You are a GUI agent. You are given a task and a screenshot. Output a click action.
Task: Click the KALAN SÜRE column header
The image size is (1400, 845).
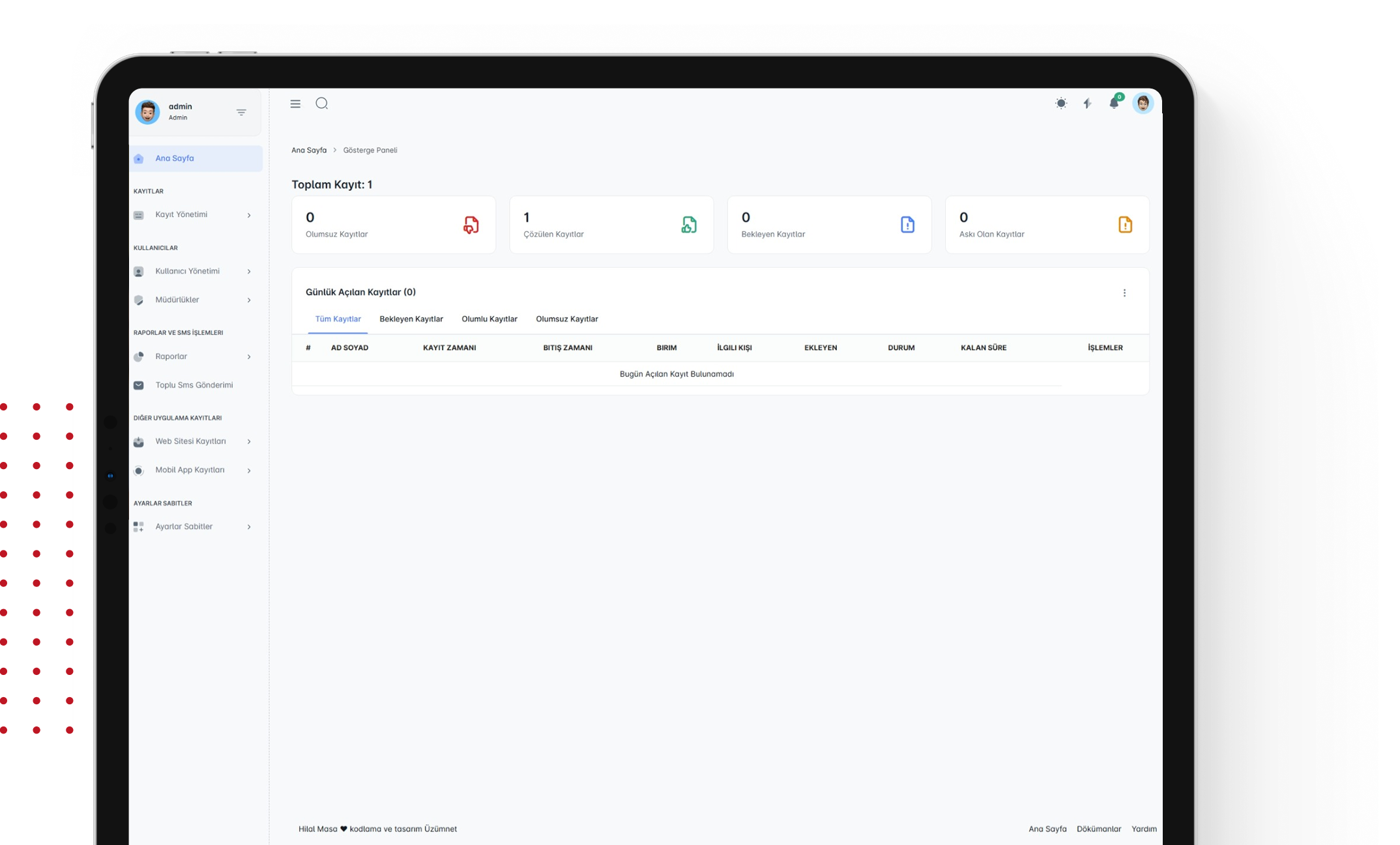pos(984,348)
